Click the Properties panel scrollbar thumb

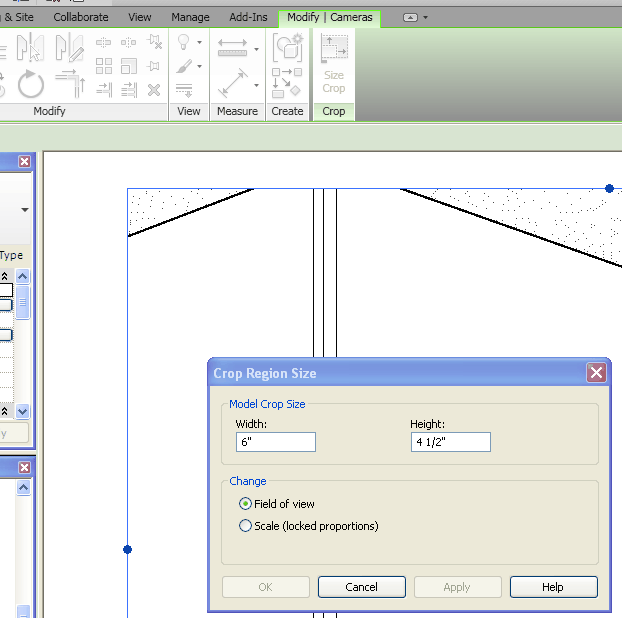[23, 300]
